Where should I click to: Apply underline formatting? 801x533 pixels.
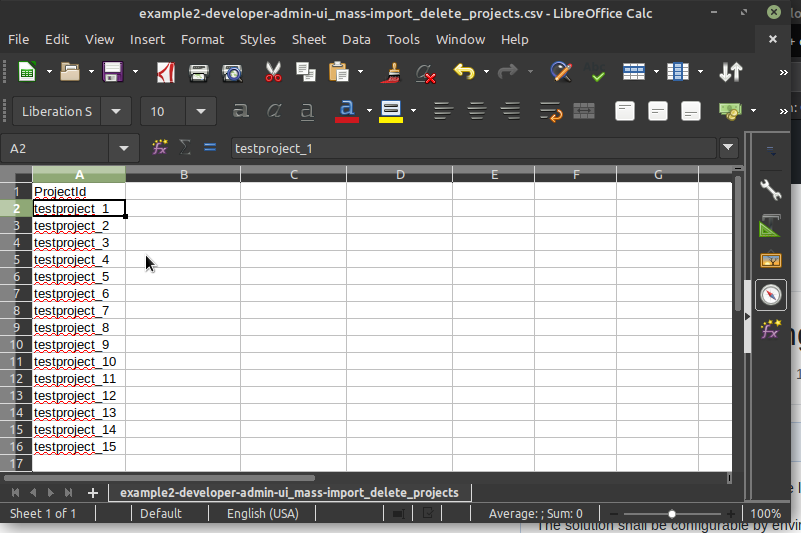tap(307, 111)
